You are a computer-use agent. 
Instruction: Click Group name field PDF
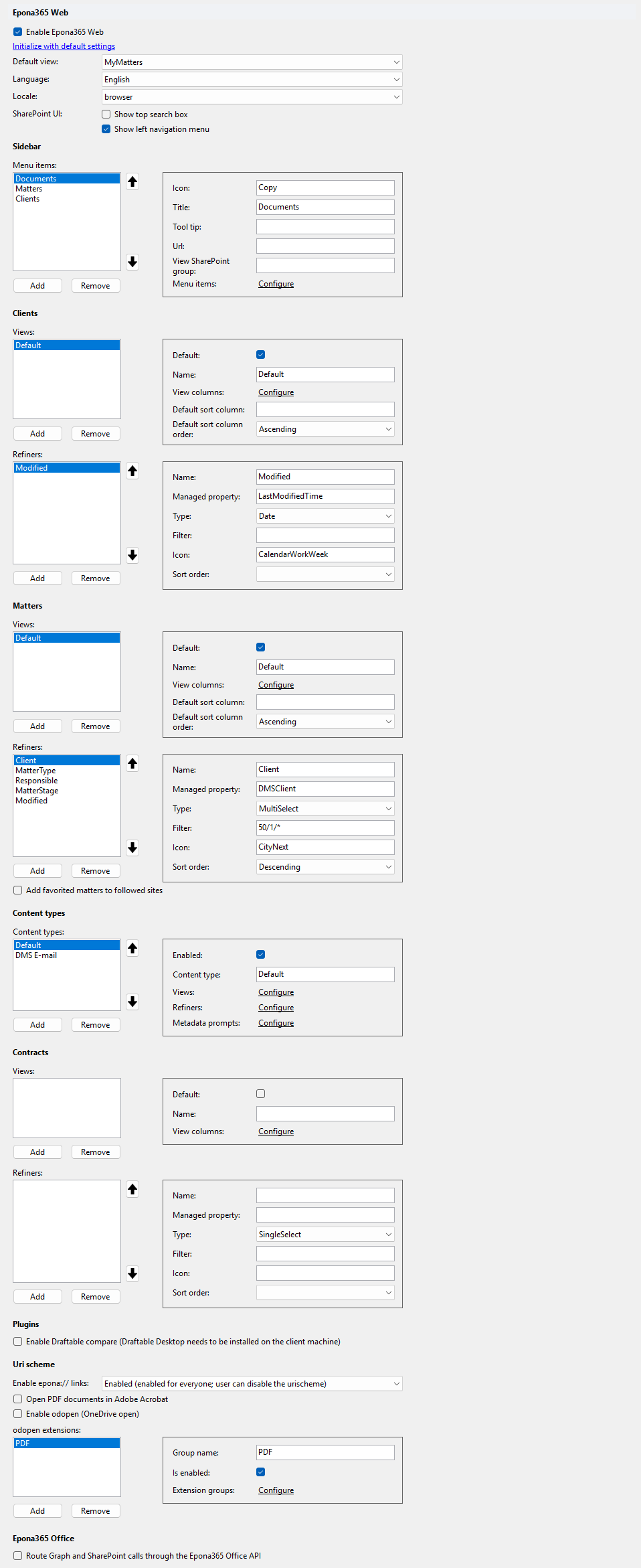[325, 1452]
